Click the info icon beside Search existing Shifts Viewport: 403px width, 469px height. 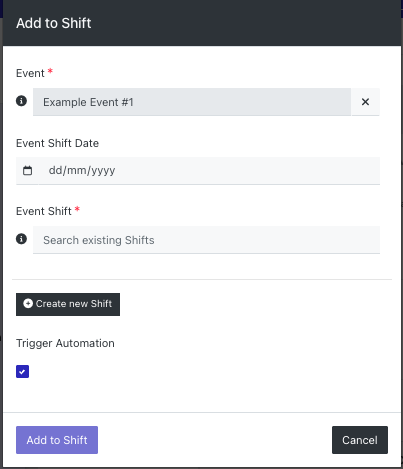(x=21, y=239)
